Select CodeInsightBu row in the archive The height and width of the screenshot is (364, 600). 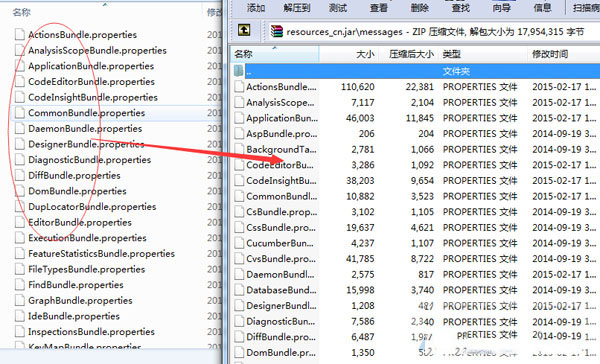coord(416,181)
